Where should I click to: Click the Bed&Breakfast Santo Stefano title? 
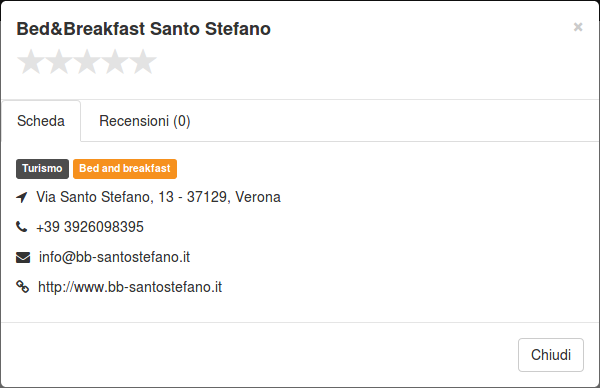tap(143, 29)
